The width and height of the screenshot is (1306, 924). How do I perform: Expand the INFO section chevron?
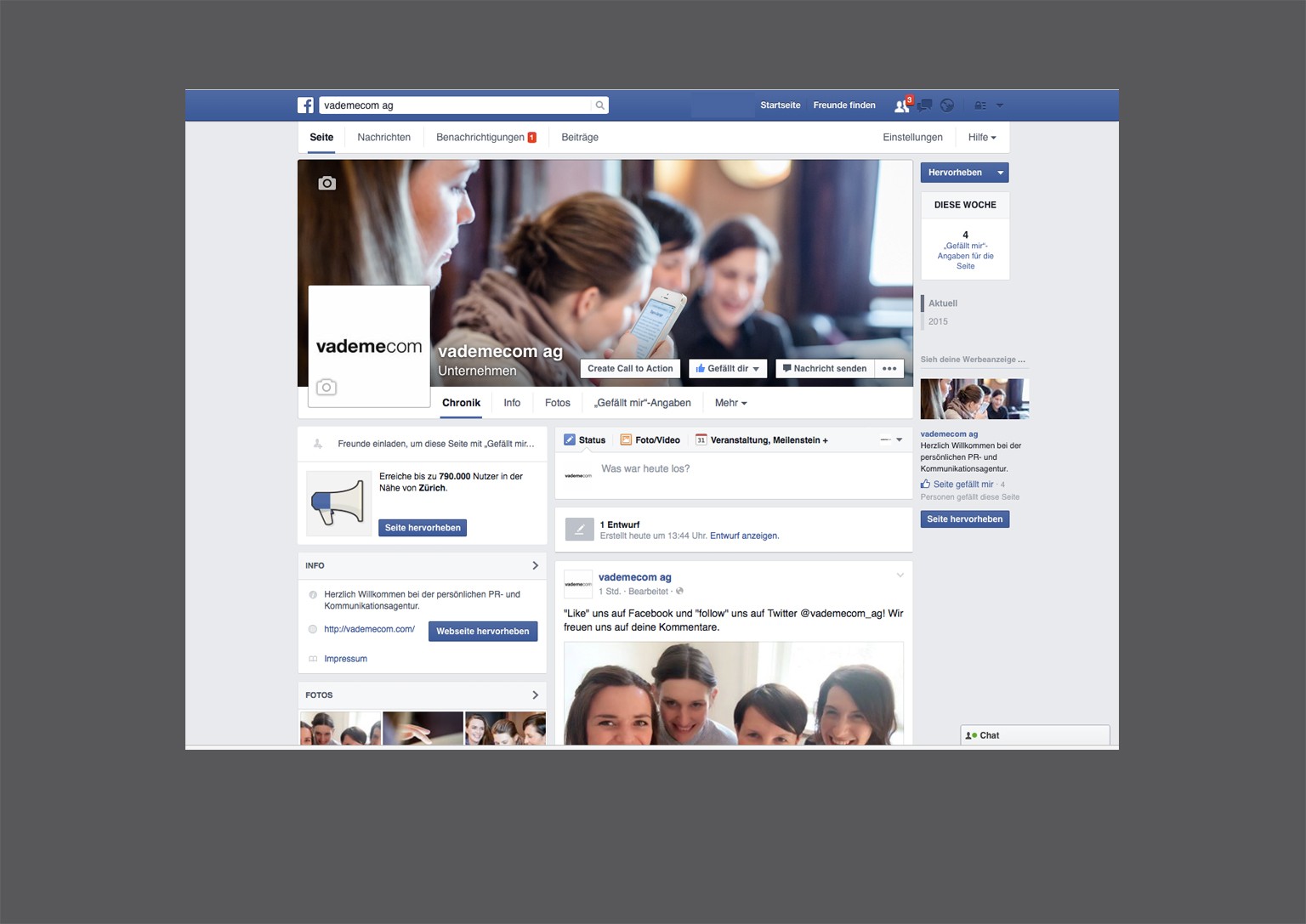click(535, 565)
